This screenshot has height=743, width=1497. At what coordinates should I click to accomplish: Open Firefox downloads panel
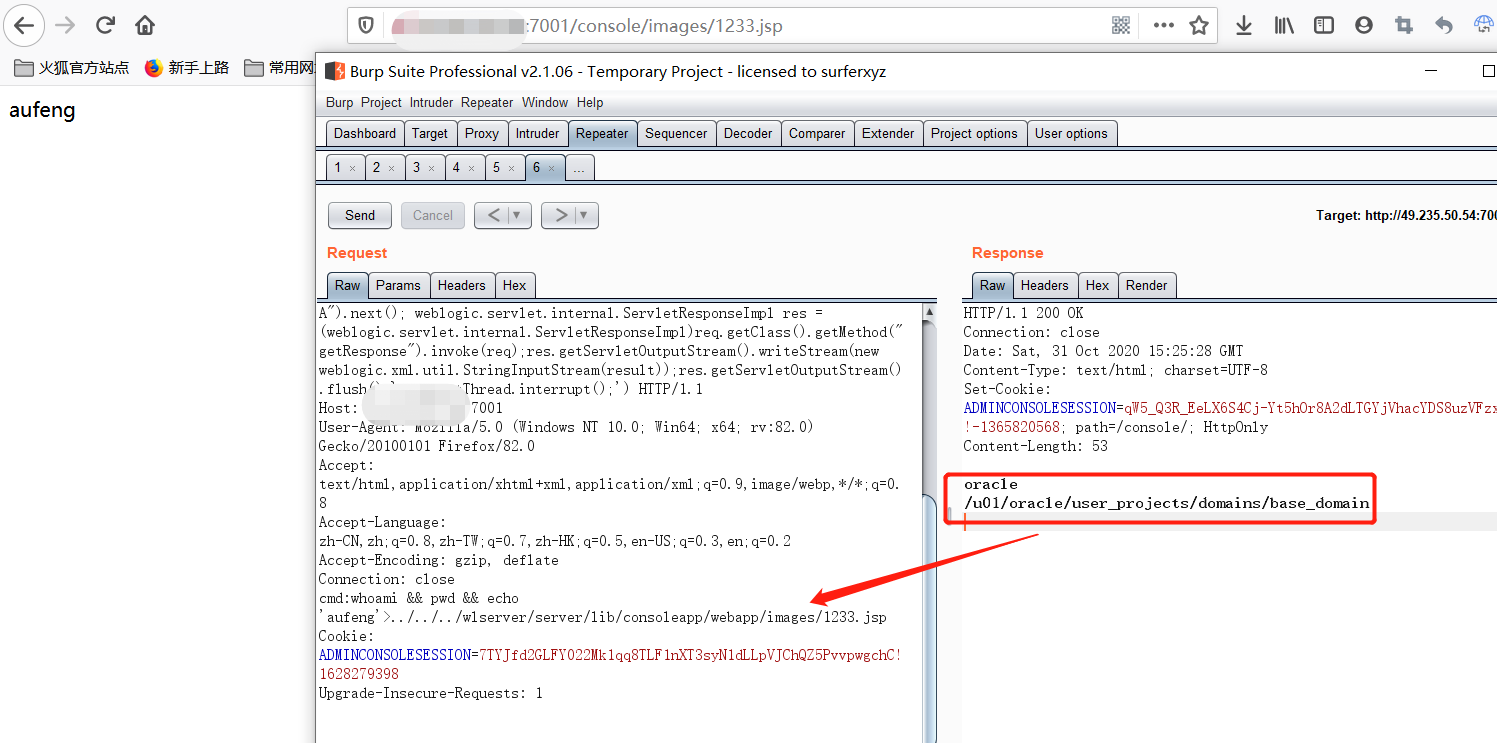click(x=1244, y=26)
